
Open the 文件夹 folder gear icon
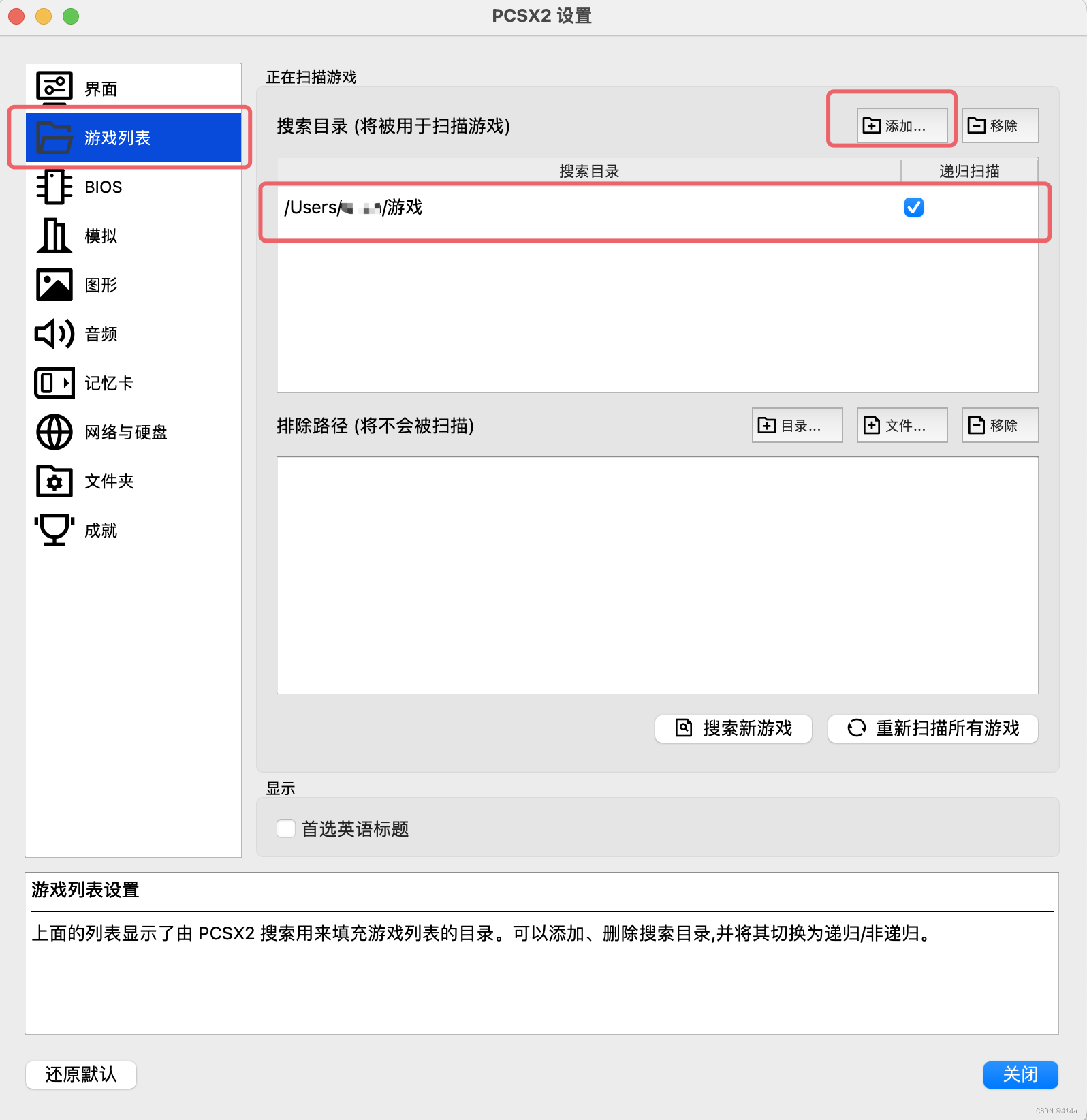pyautogui.click(x=54, y=481)
